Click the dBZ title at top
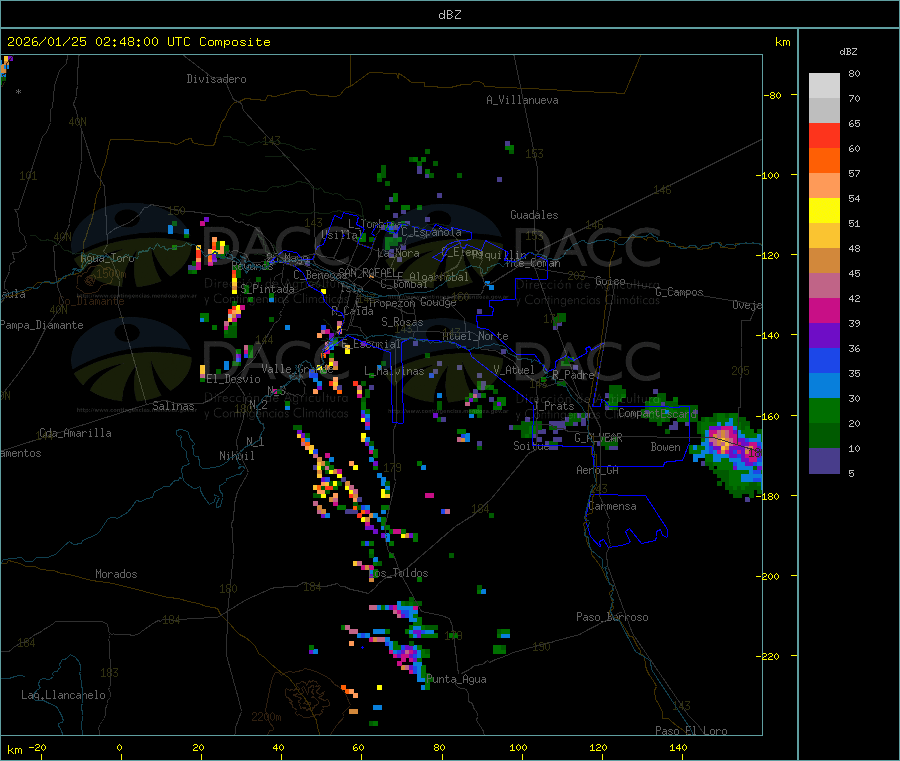 pyautogui.click(x=449, y=14)
